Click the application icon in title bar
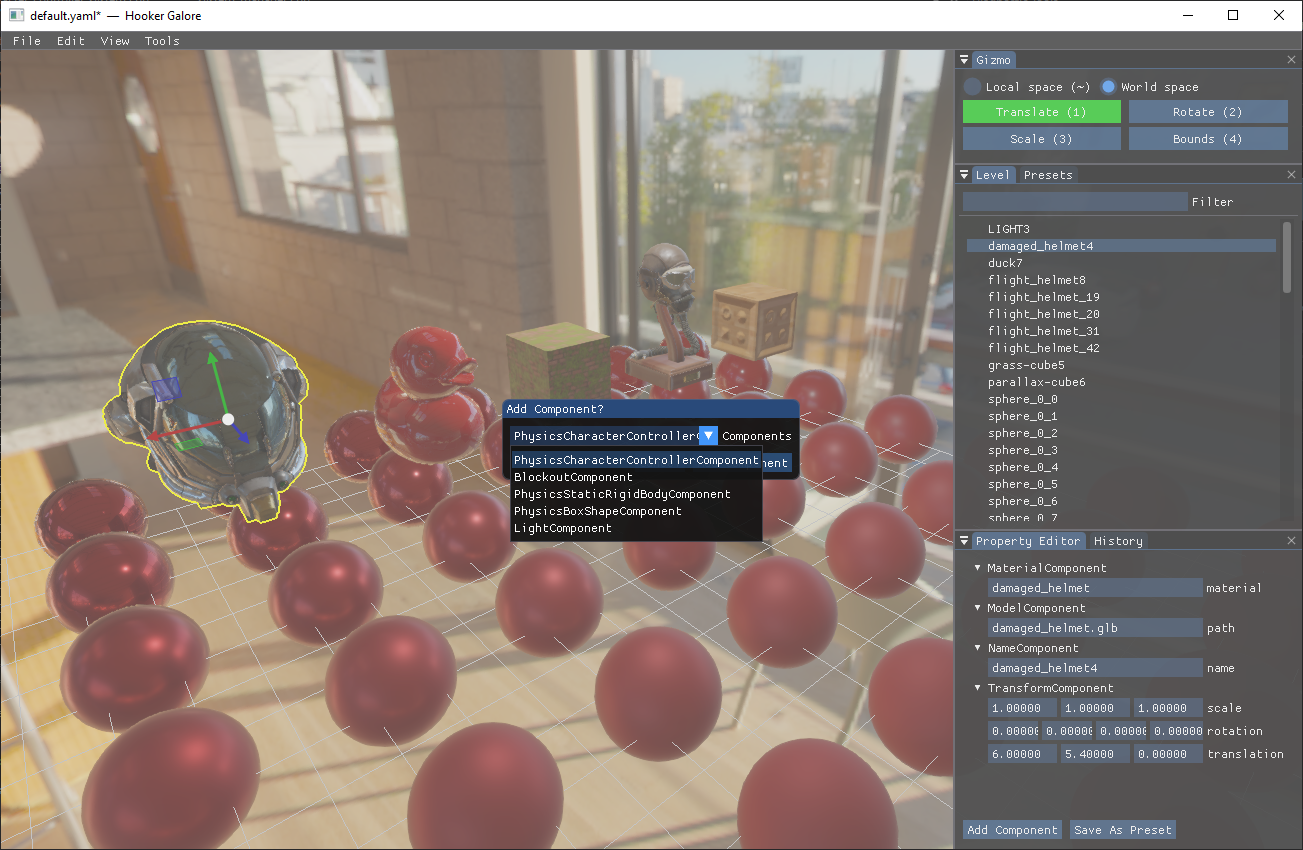 (16, 15)
